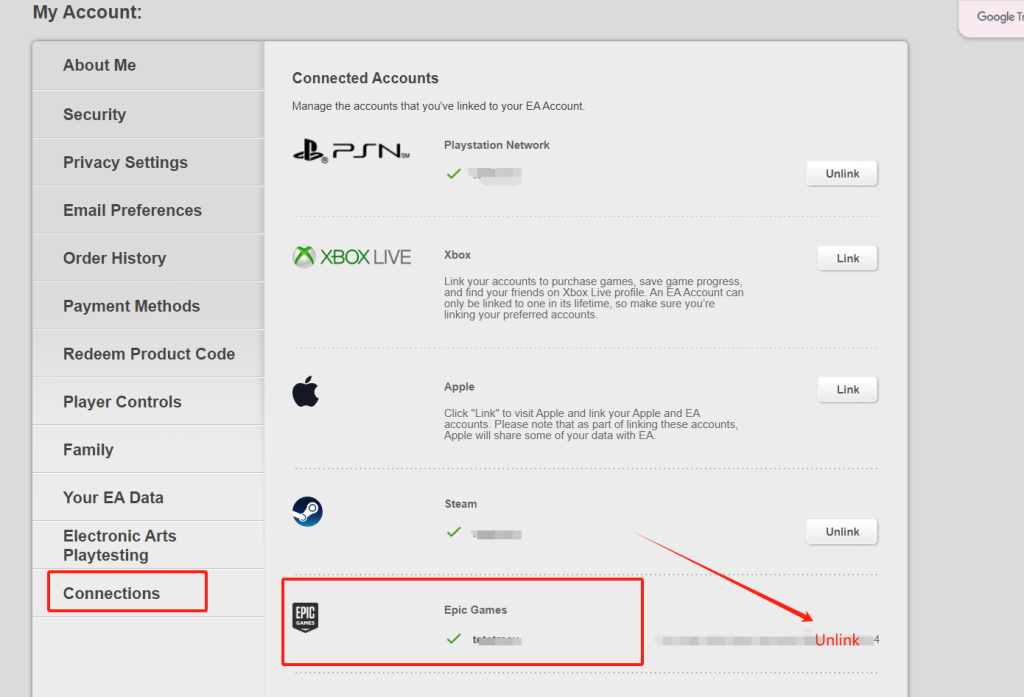The image size is (1024, 697).
Task: Select Email Preferences in the sidebar
Action: 149,210
